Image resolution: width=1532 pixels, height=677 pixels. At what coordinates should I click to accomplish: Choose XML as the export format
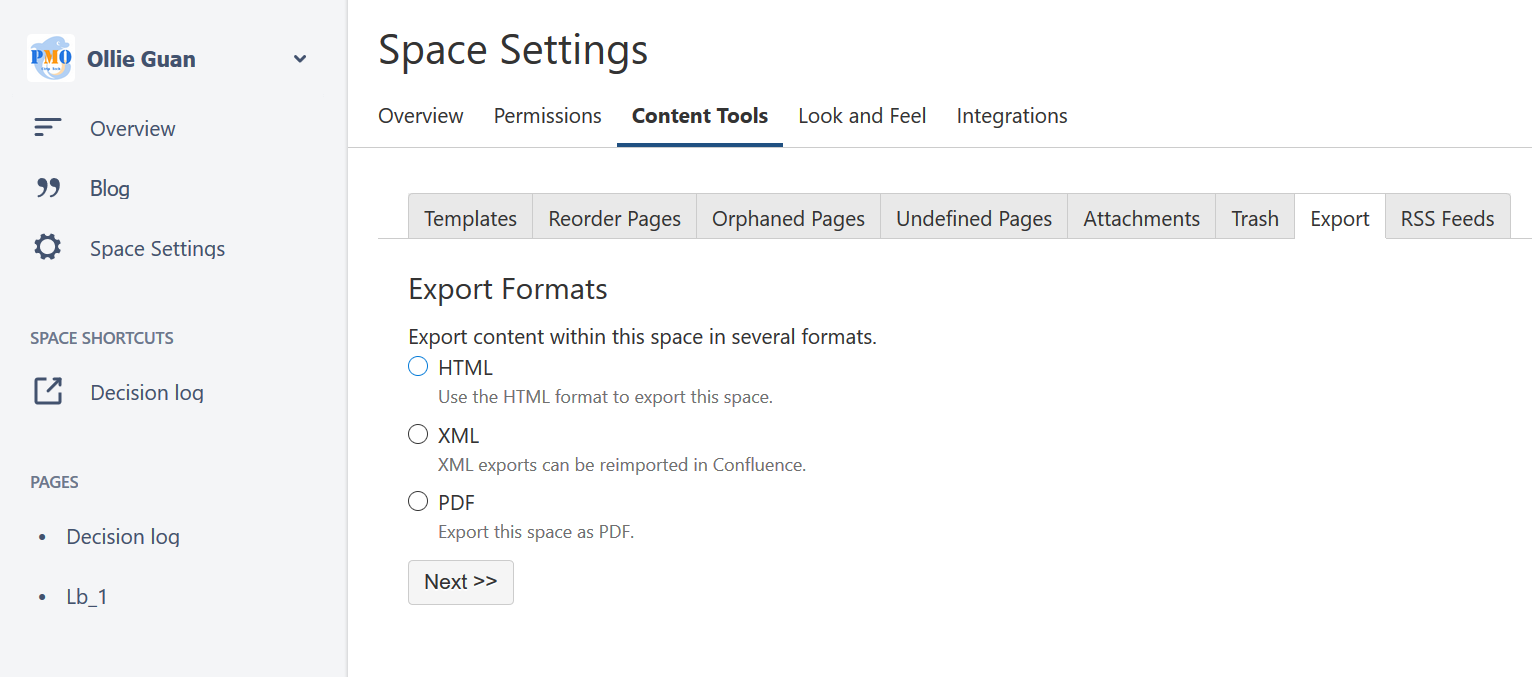[417, 433]
